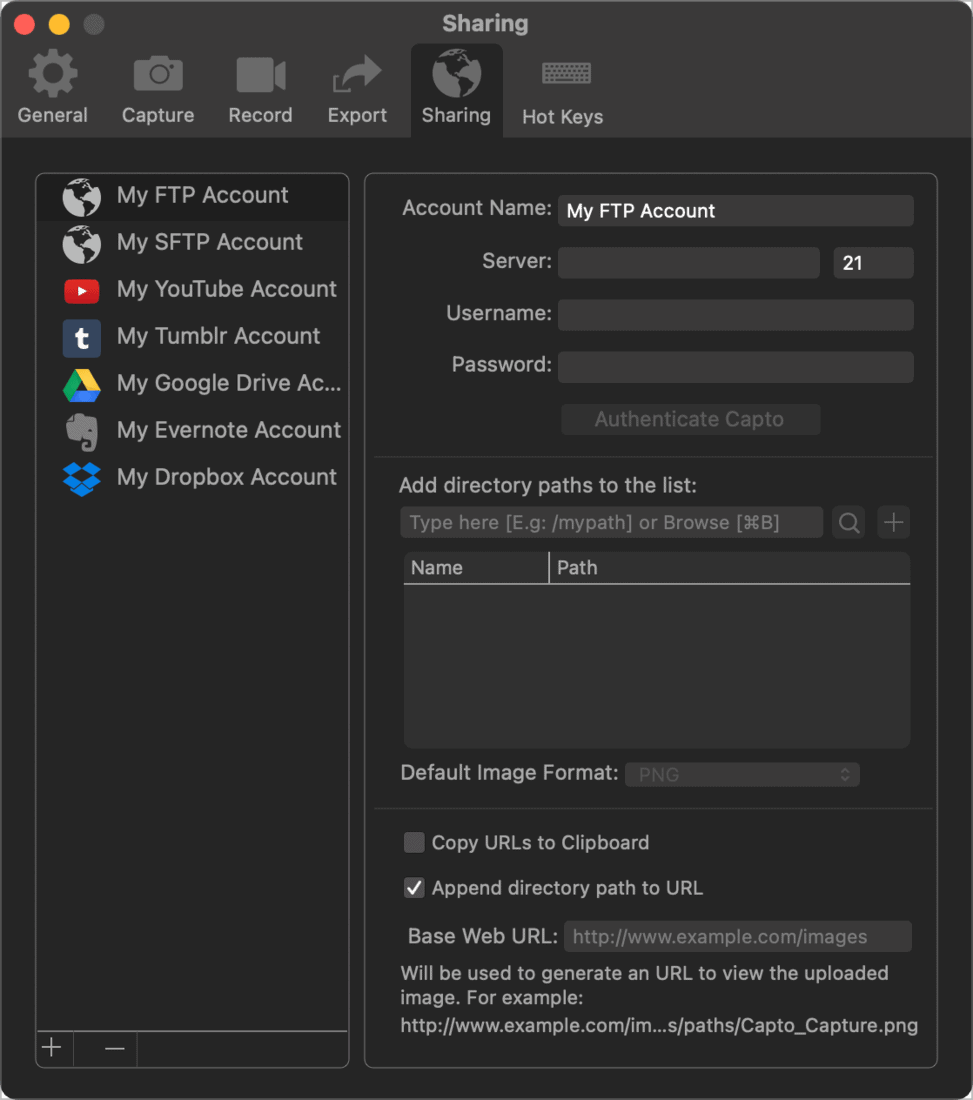
Task: Open the Export arrow icon
Action: 356,72
